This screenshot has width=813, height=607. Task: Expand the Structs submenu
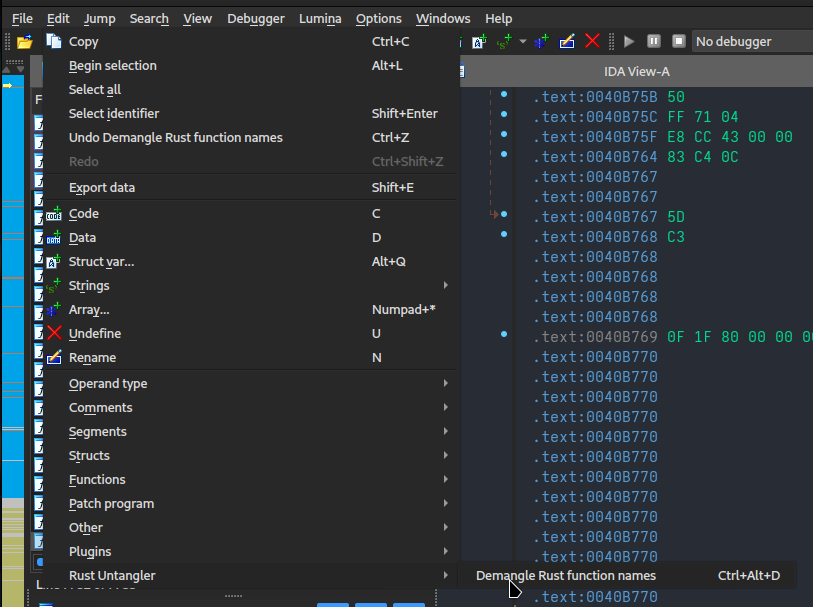pyautogui.click(x=445, y=455)
